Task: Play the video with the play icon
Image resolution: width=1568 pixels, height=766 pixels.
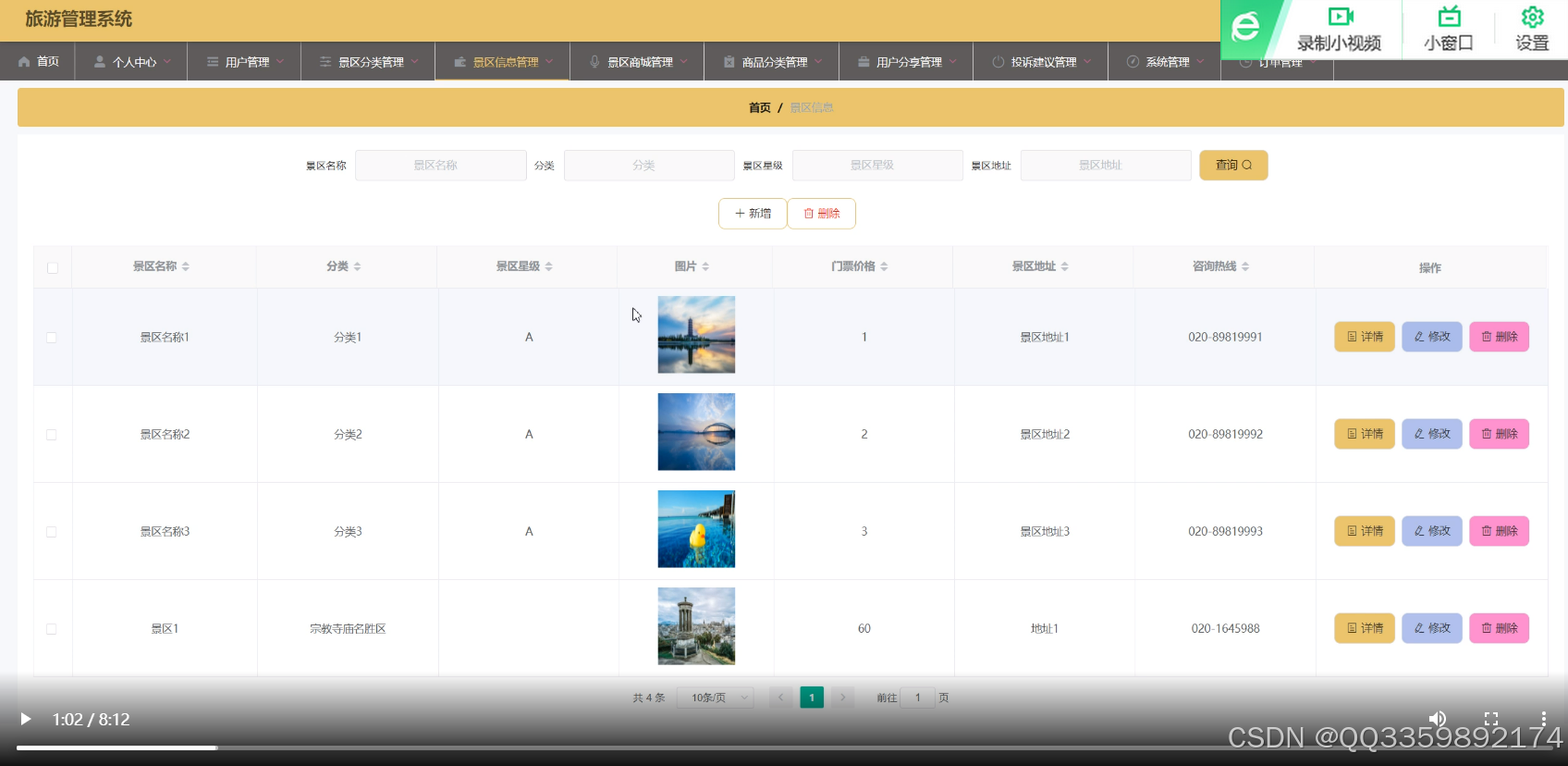Action: click(26, 719)
